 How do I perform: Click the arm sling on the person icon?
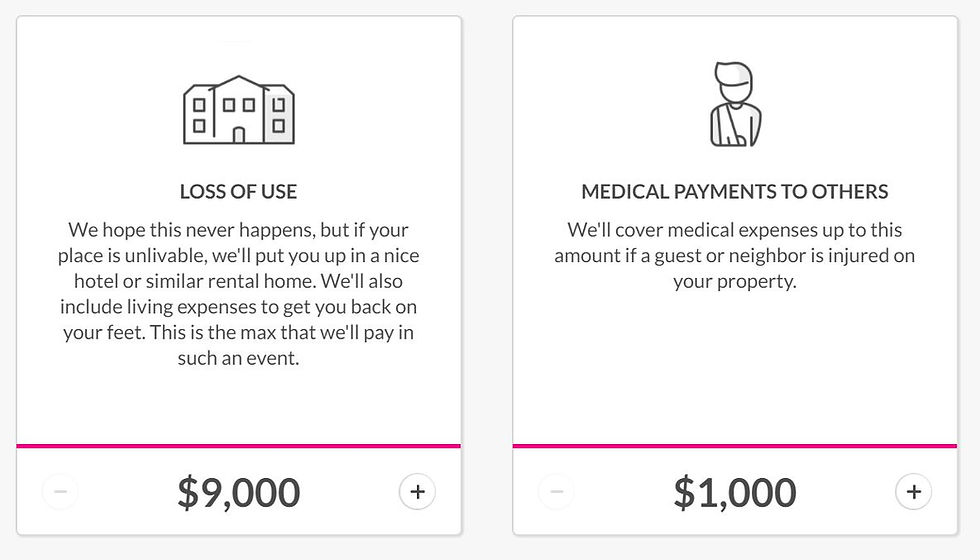coord(730,128)
